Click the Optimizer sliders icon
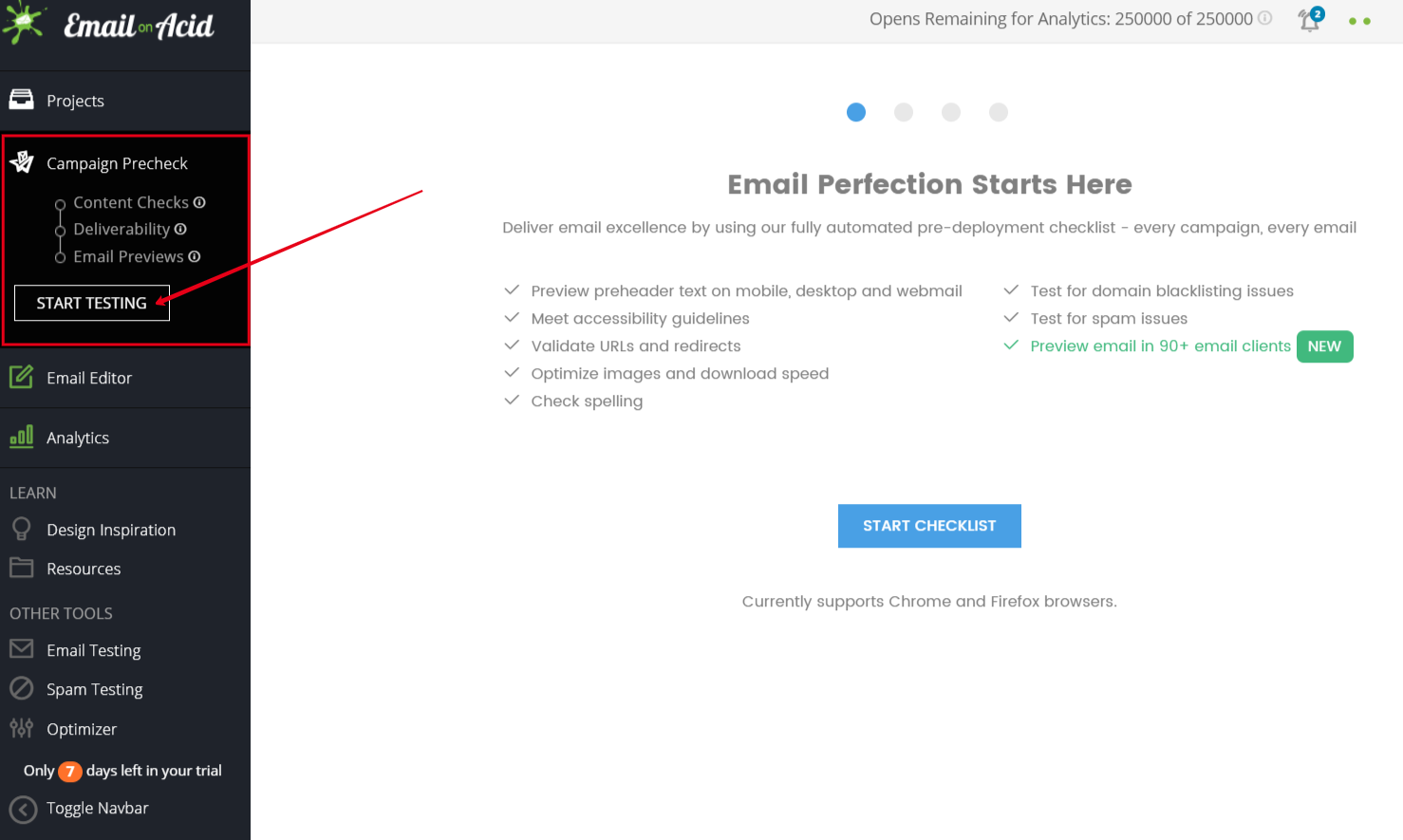This screenshot has height=840, width=1403. pos(21,728)
